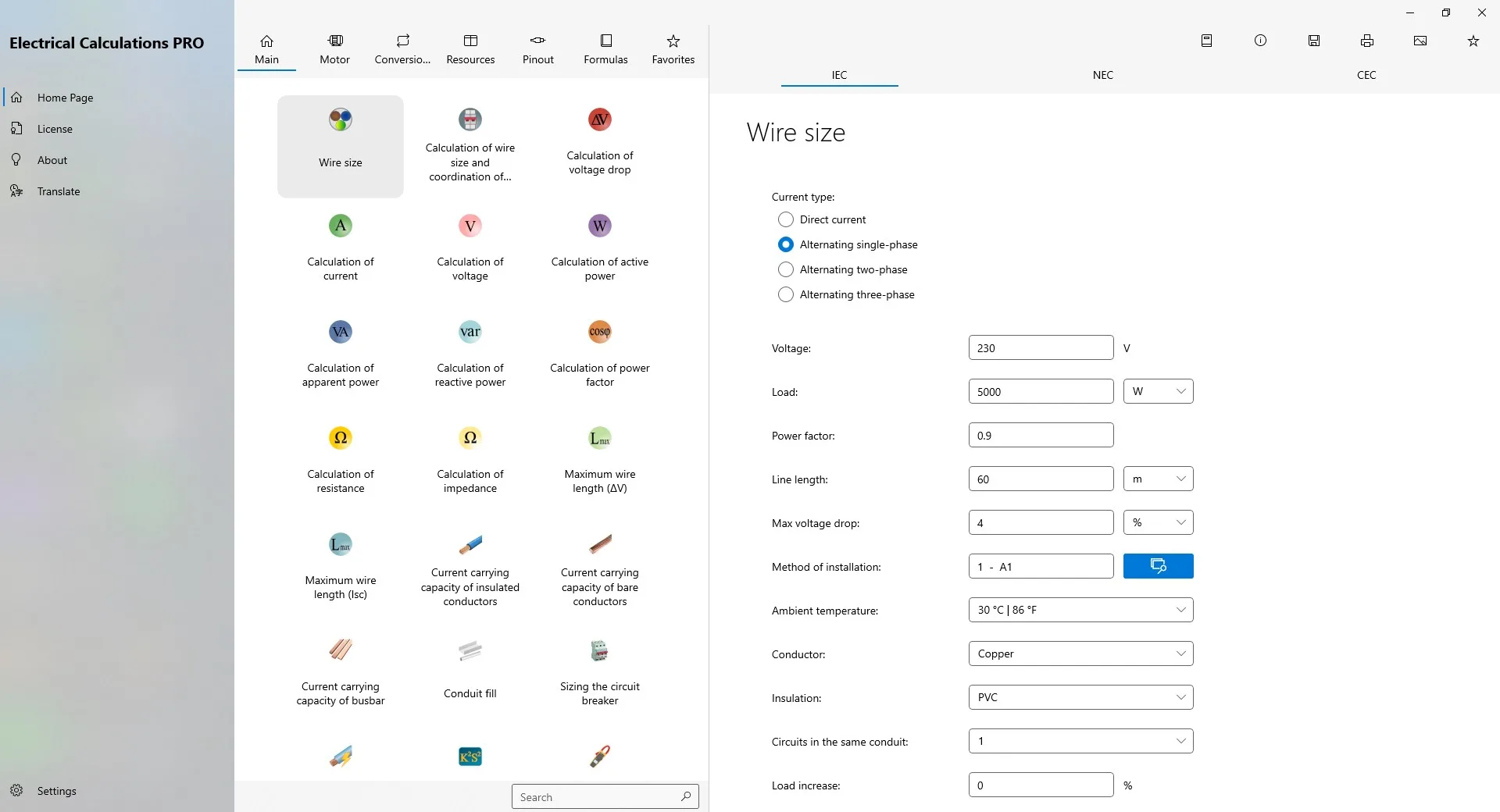This screenshot has width=1500, height=812.
Task: Open Calculation of resistance tile
Action: pyautogui.click(x=341, y=465)
